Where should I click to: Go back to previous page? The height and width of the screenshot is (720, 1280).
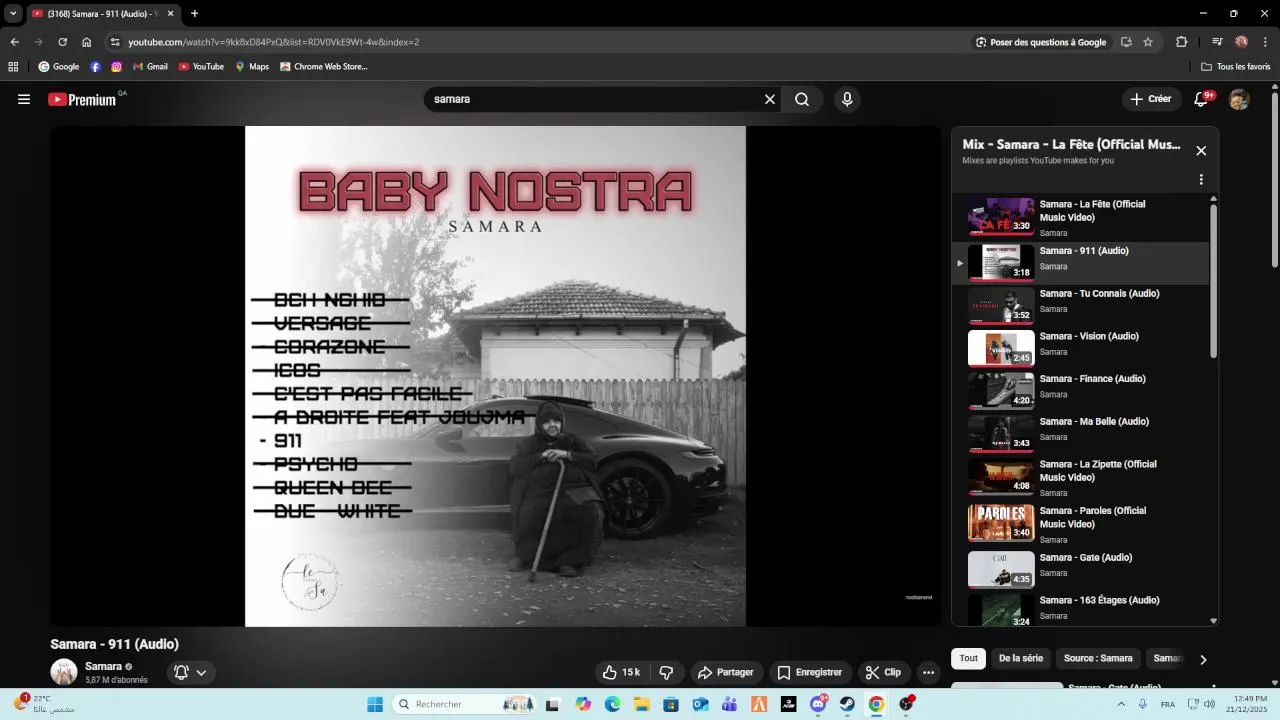click(14, 42)
